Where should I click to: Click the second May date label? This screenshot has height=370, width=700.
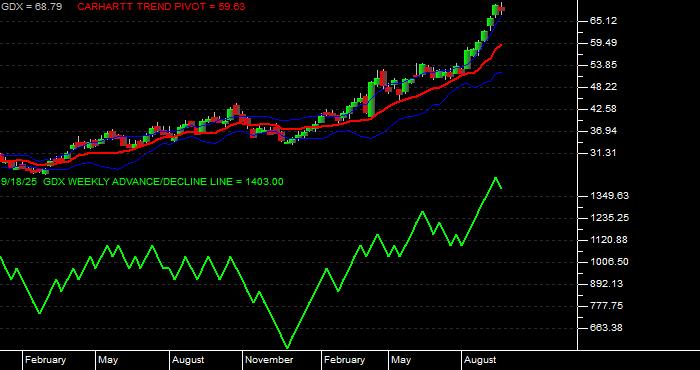click(401, 360)
